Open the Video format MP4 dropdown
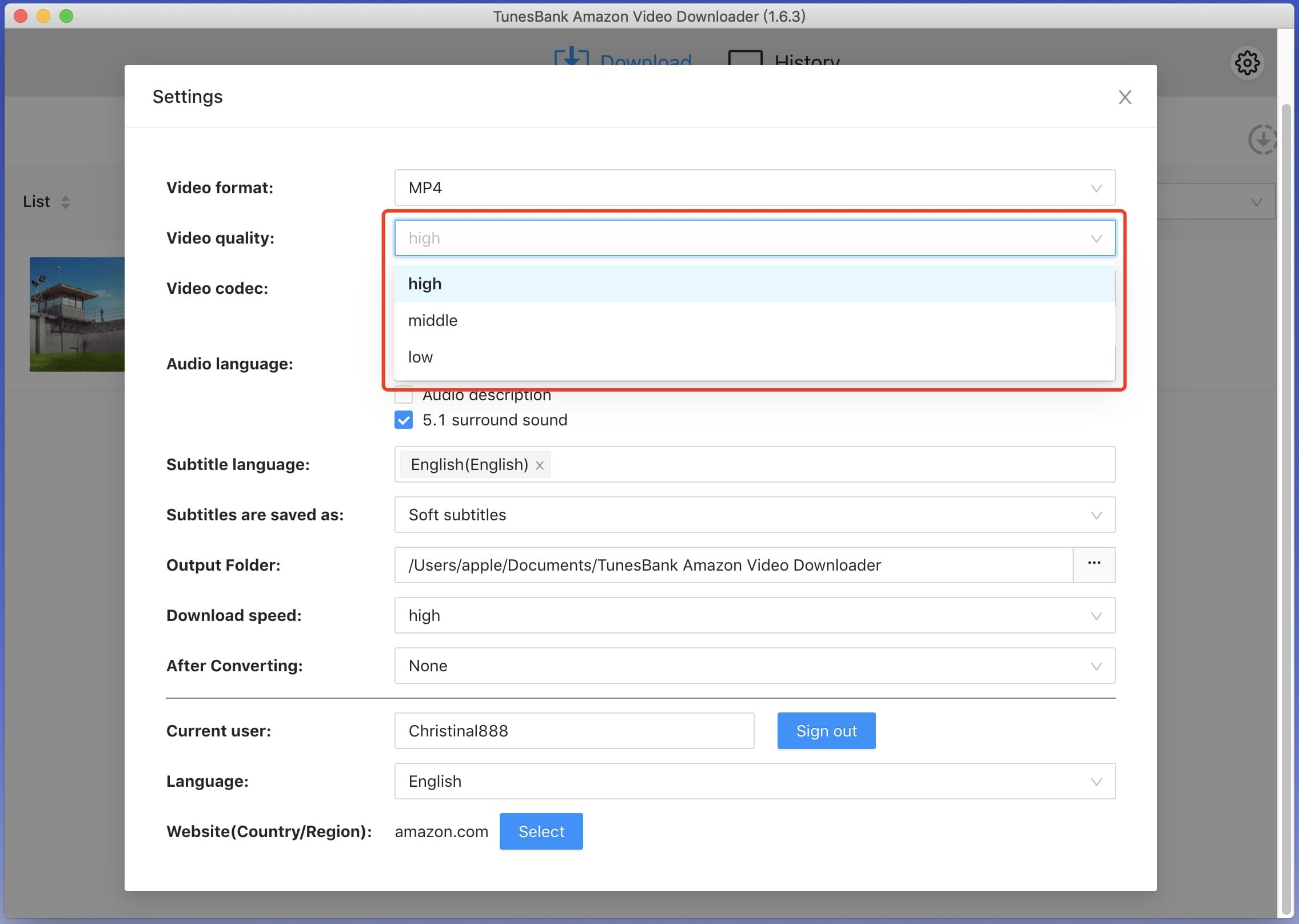 click(754, 188)
